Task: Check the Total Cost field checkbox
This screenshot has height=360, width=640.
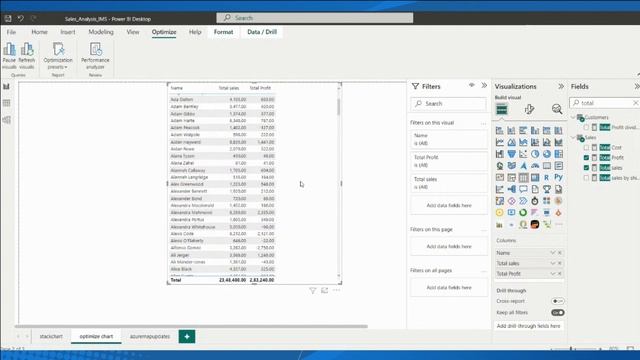Action: coord(586,147)
